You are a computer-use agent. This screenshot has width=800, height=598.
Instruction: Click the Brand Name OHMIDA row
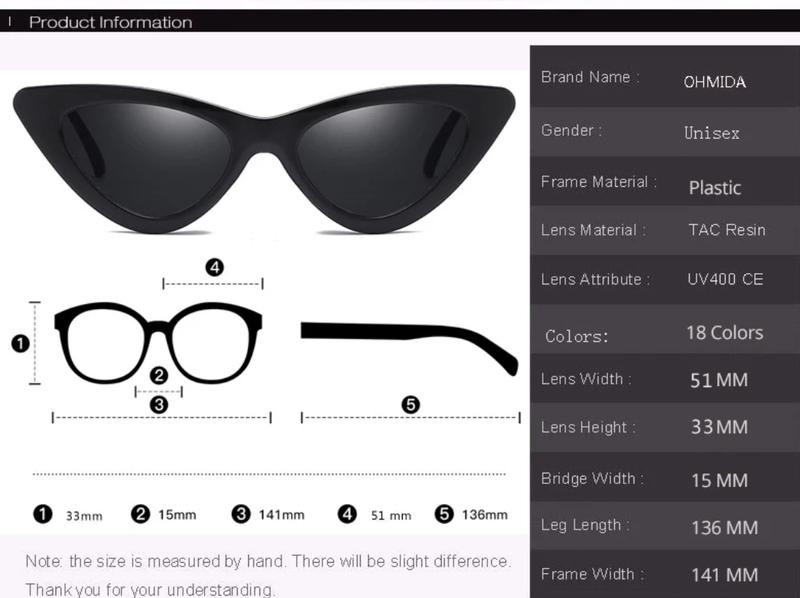coord(665,78)
